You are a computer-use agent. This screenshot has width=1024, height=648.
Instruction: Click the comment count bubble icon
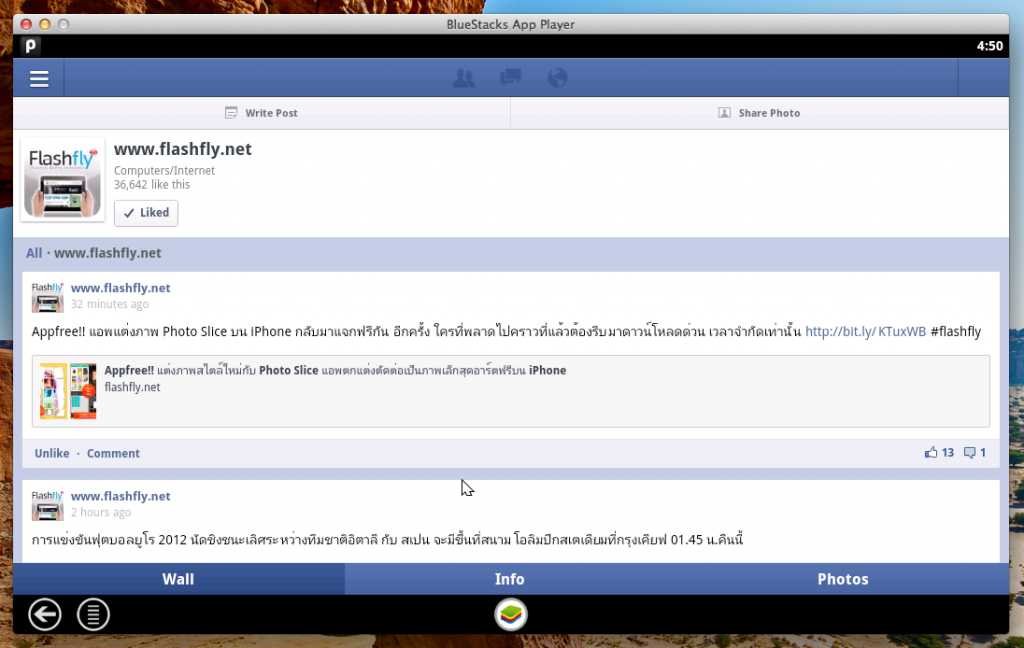pyautogui.click(x=969, y=453)
